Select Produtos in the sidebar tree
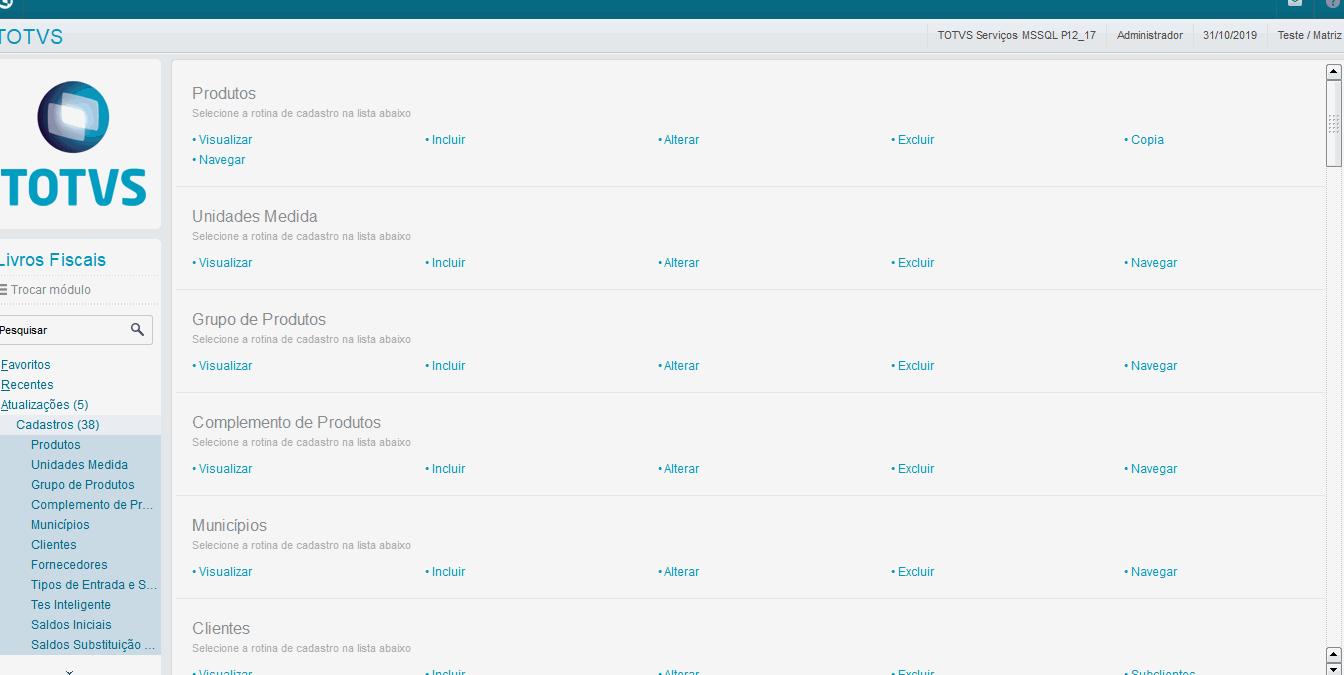This screenshot has height=675, width=1344. [56, 445]
